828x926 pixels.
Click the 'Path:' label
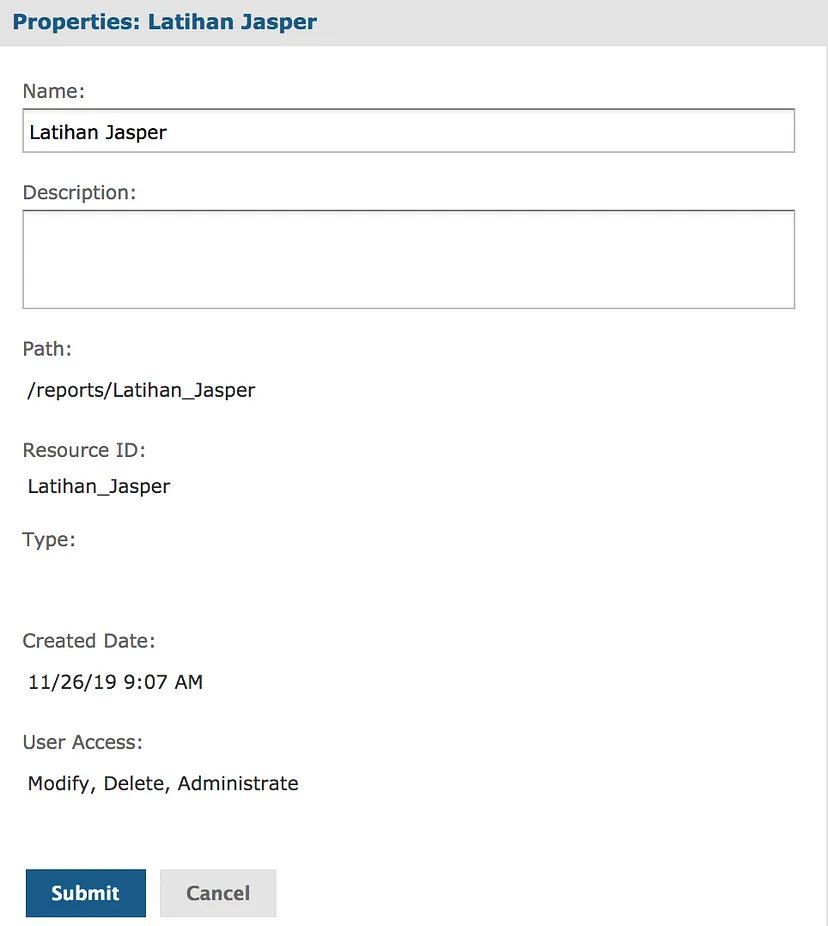[x=47, y=348]
